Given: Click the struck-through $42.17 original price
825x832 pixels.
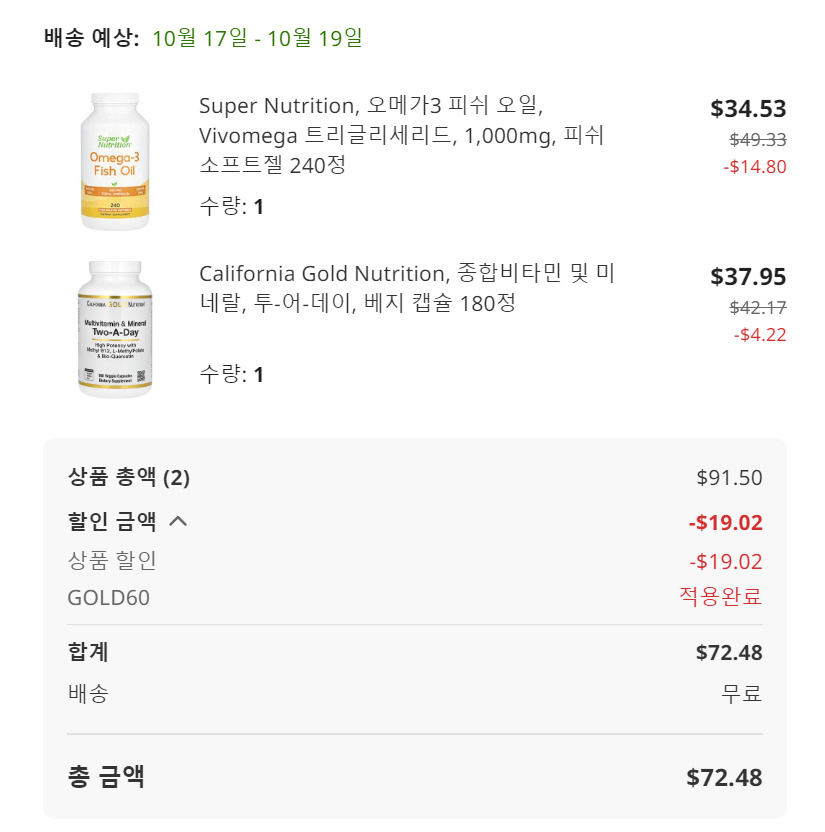Looking at the screenshot, I should (757, 308).
